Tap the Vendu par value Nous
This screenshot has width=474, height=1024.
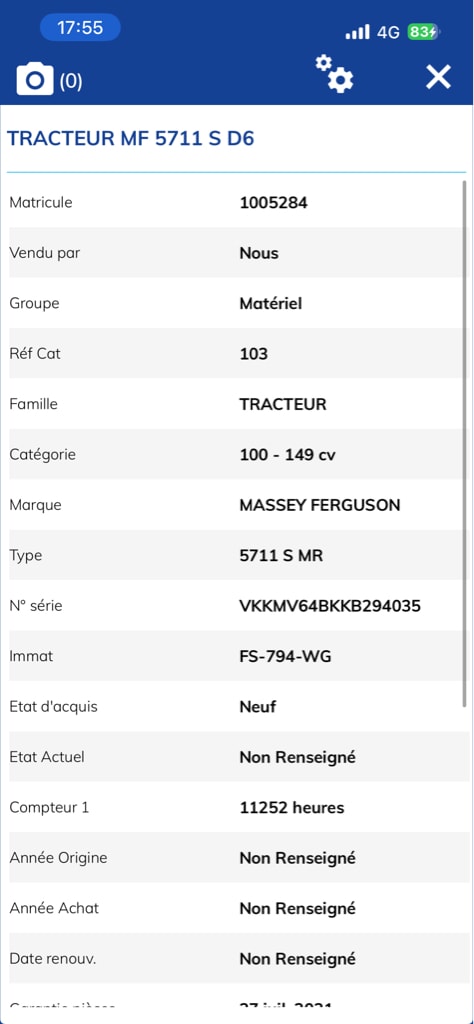(259, 253)
